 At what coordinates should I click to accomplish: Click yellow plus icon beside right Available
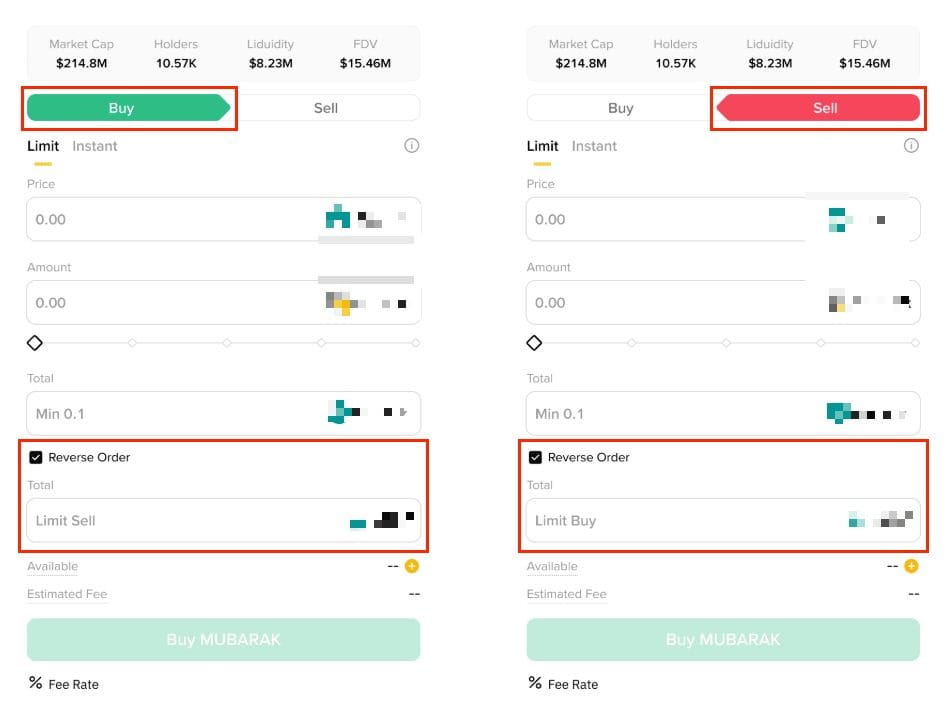pyautogui.click(x=911, y=566)
